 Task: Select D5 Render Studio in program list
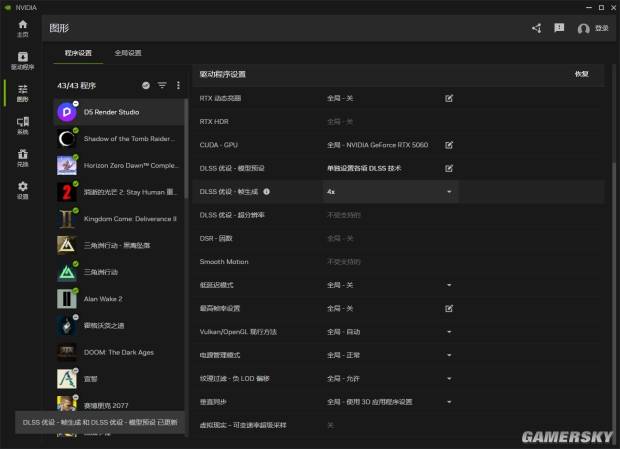click(118, 112)
